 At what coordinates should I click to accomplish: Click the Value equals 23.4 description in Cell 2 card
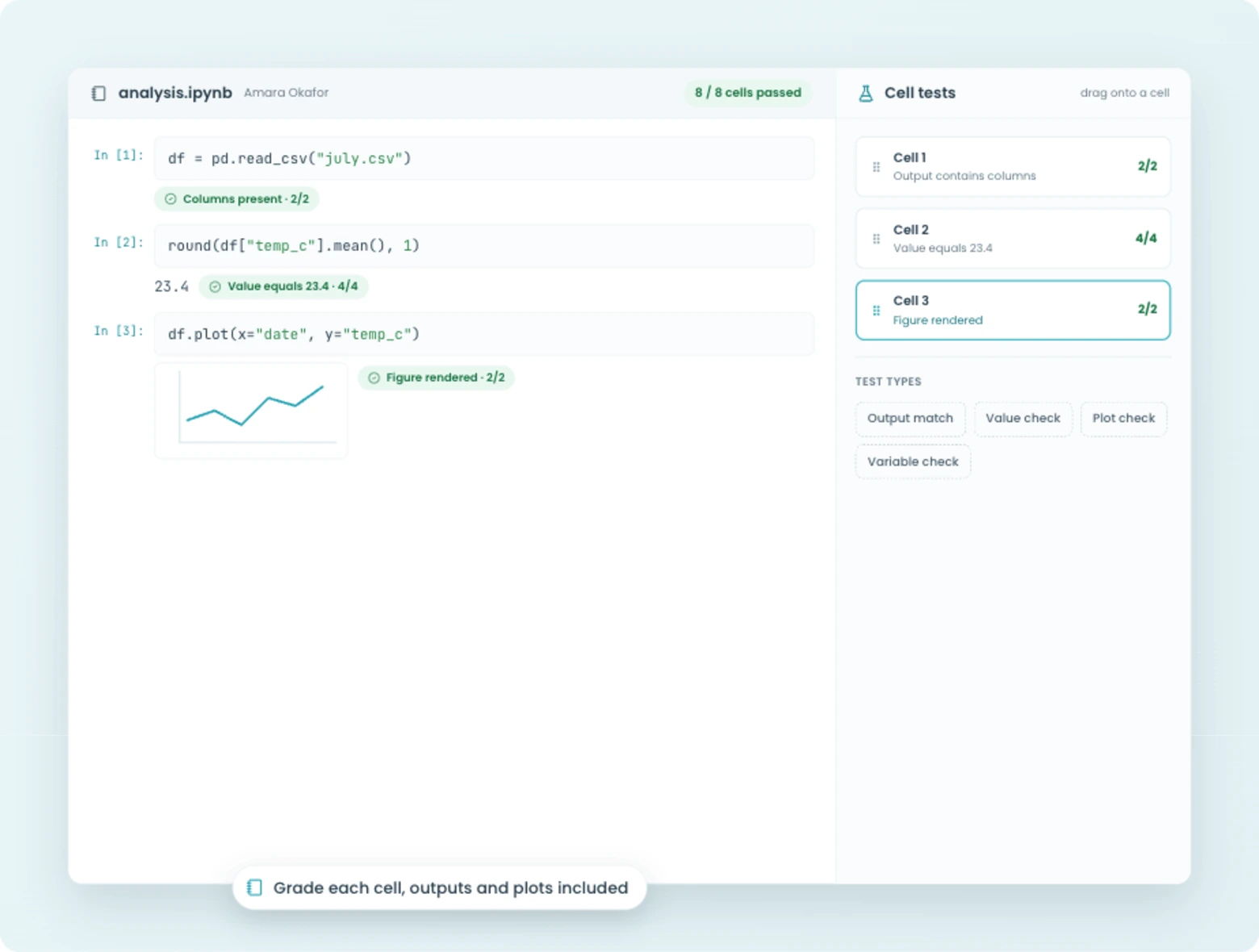943,248
